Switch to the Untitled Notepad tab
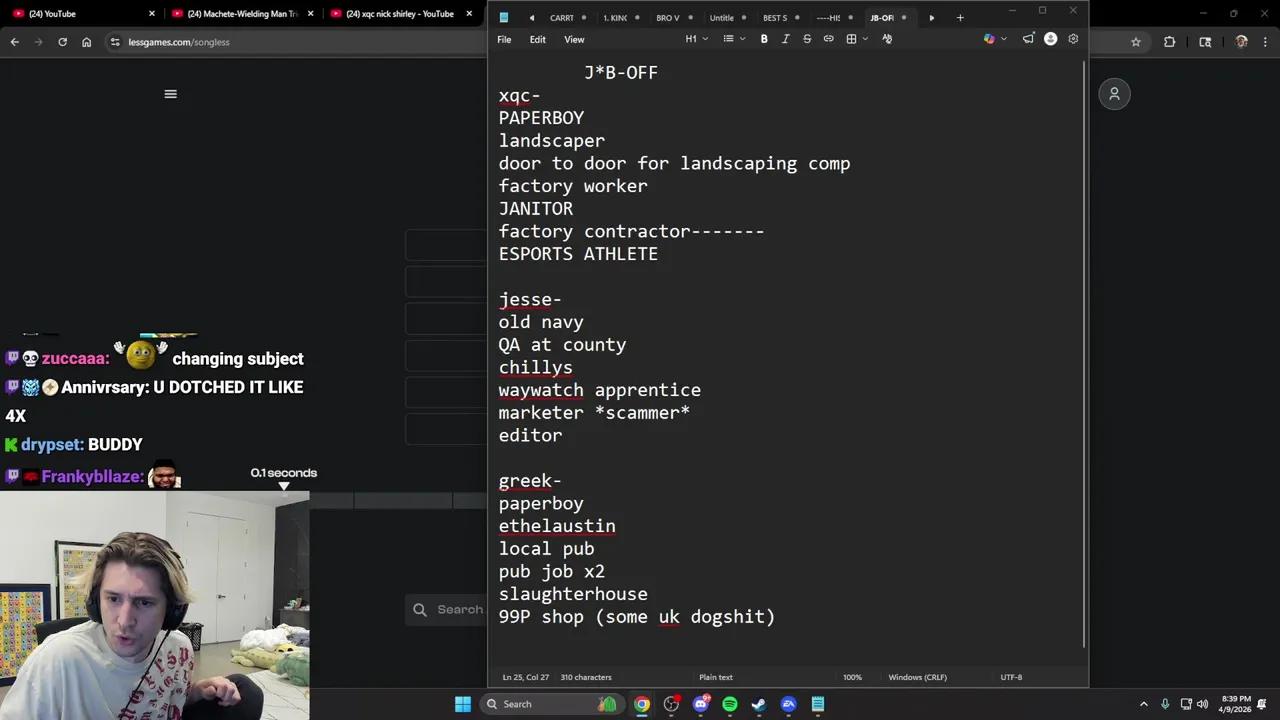The height and width of the screenshot is (720, 1280). coord(722,18)
